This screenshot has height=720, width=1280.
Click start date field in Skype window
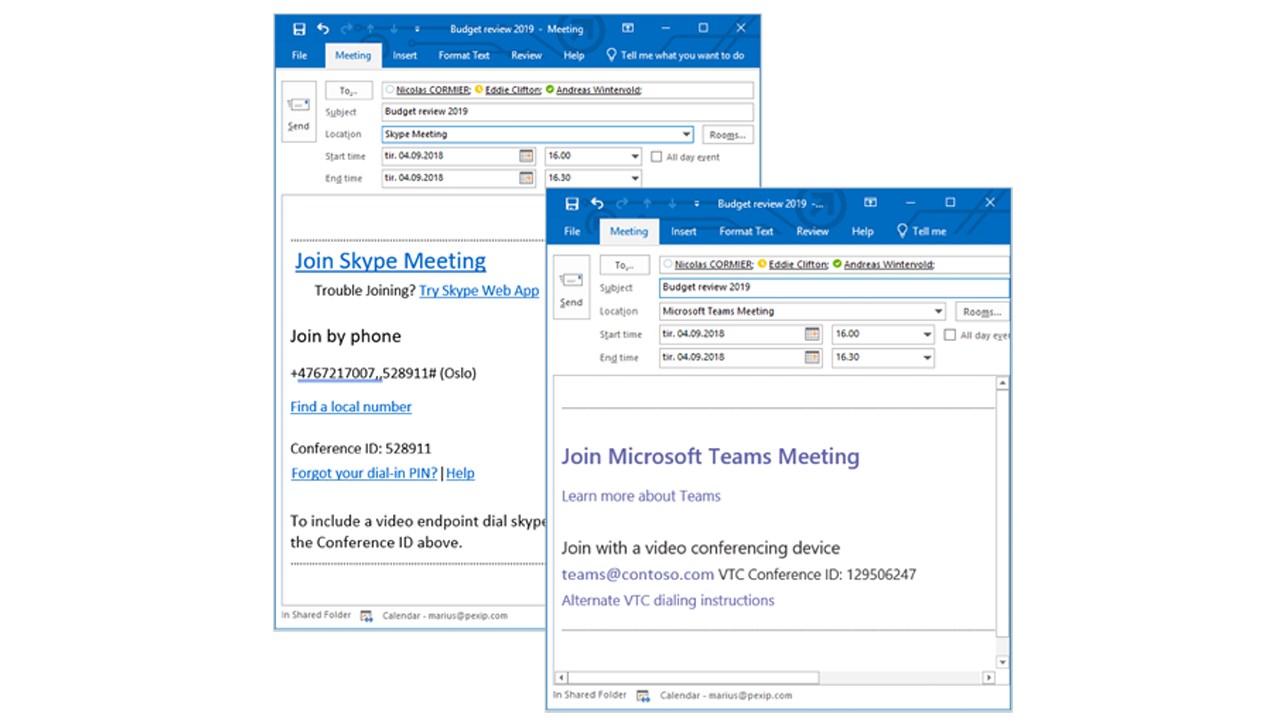[460, 157]
